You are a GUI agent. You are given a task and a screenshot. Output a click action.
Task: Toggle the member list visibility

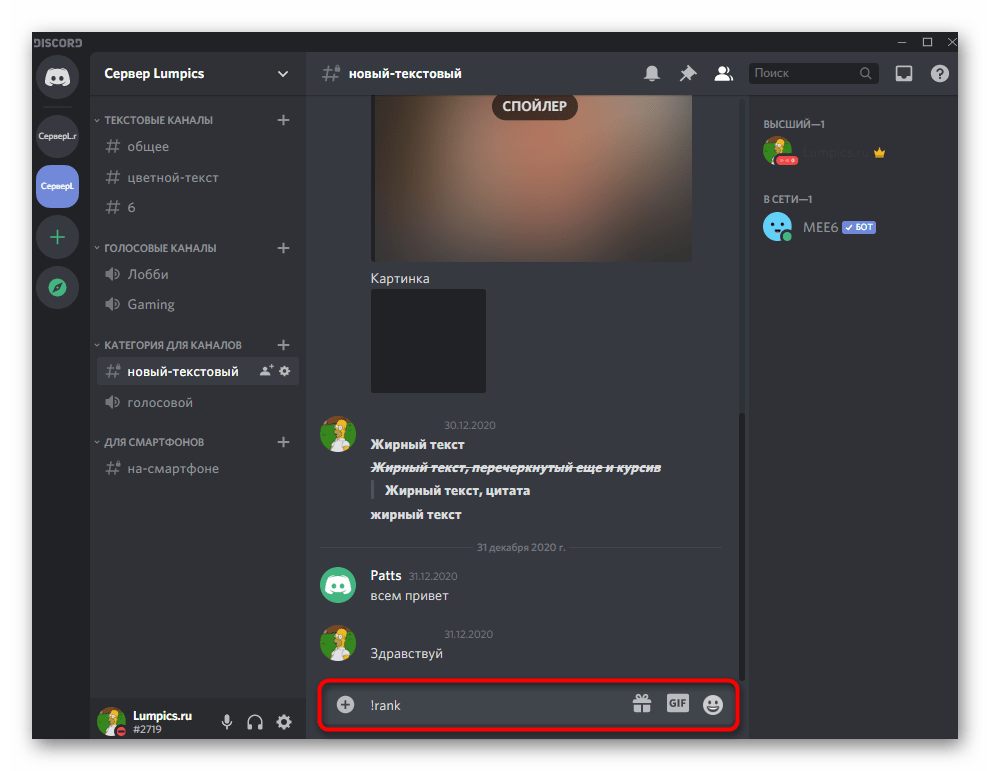[x=722, y=73]
